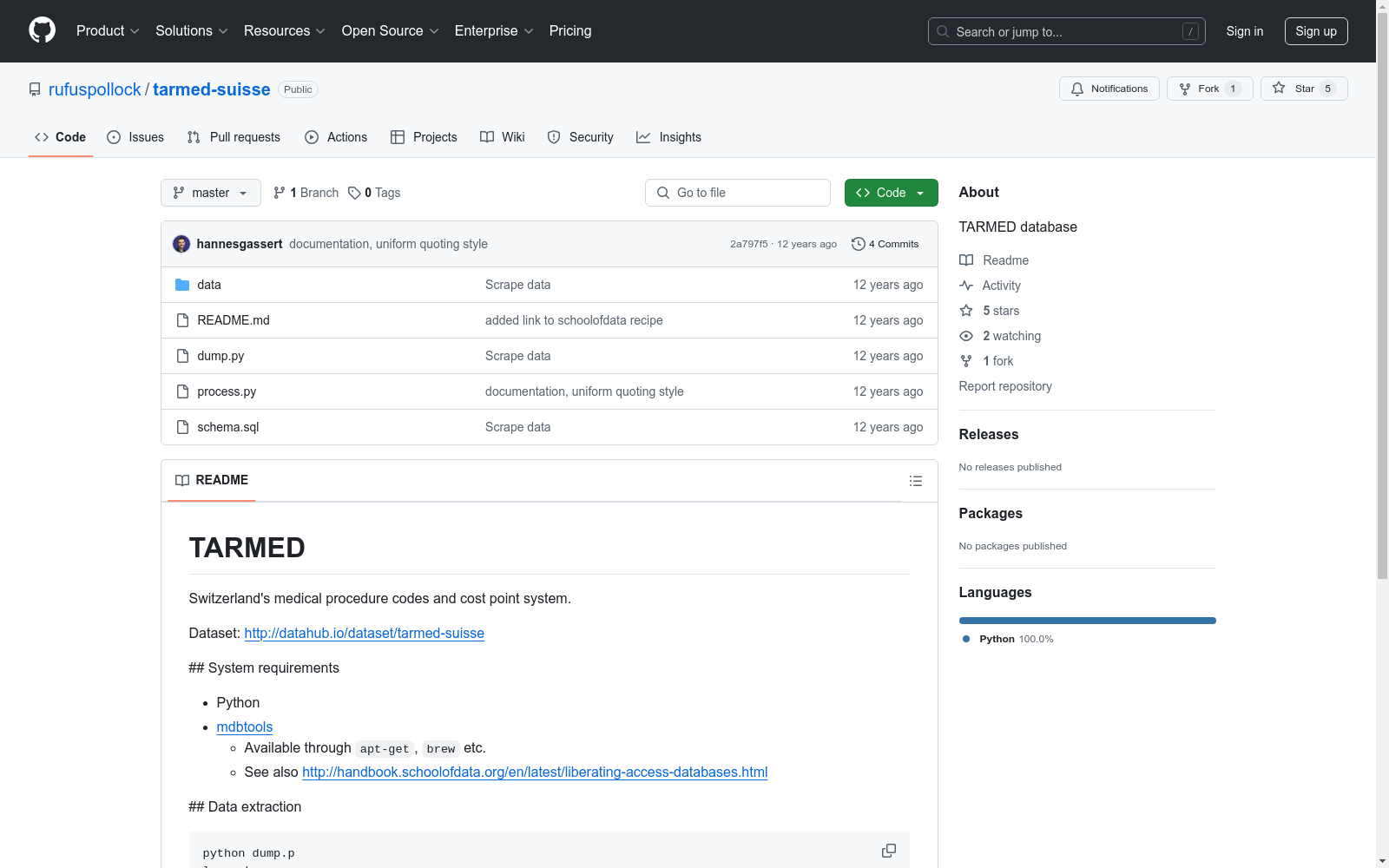Screen dimensions: 1389x868
Task: Click the Python 100.0% language label
Action: [1017, 639]
